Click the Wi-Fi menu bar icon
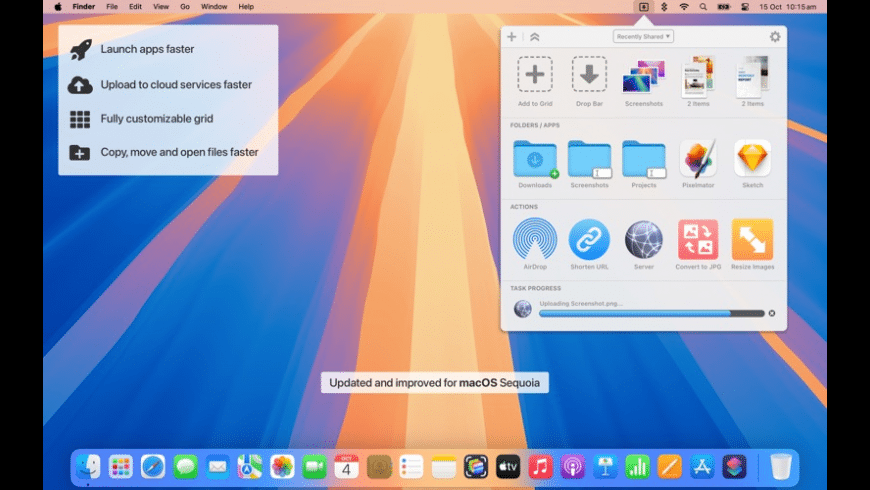Image resolution: width=870 pixels, height=490 pixels. 684,7
